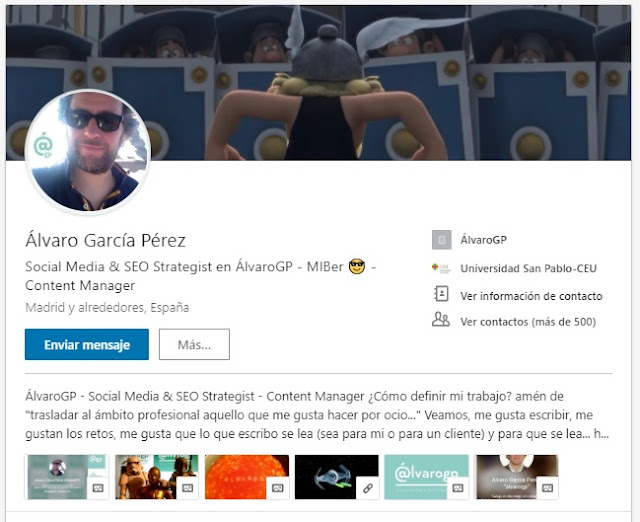Open the Star Wars stormtrooper media thumbnail

pyautogui.click(x=157, y=477)
